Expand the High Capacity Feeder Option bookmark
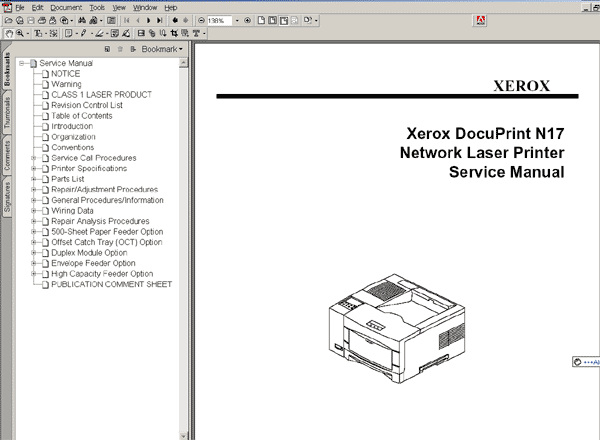 coord(34,274)
